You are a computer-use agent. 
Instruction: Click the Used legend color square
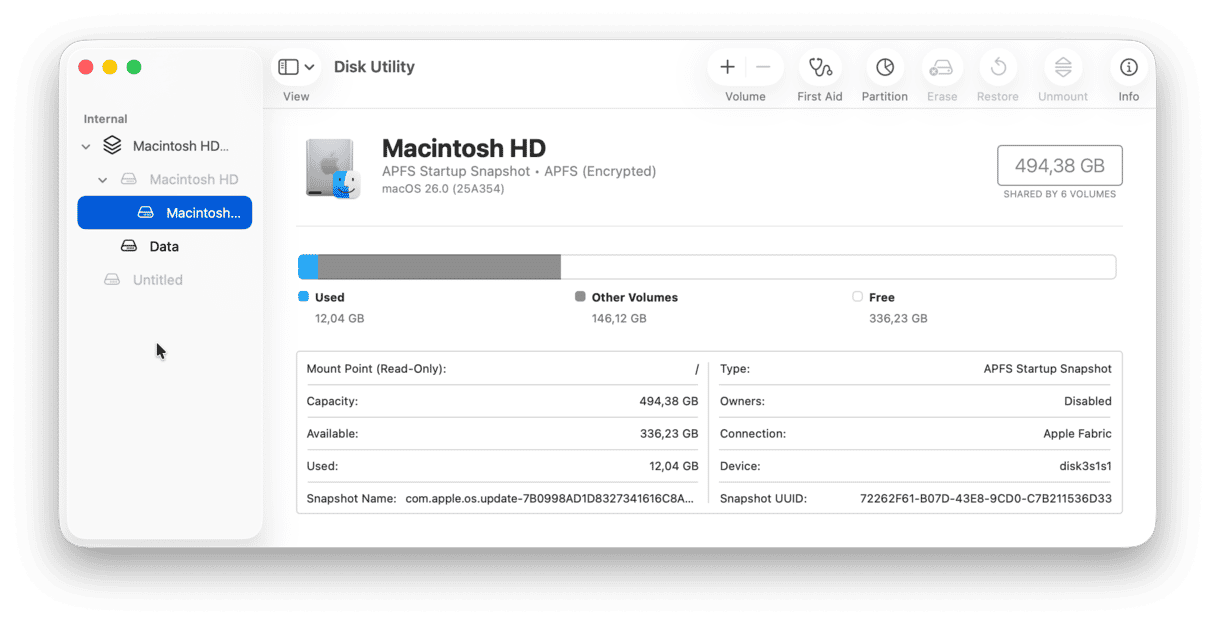coord(303,297)
